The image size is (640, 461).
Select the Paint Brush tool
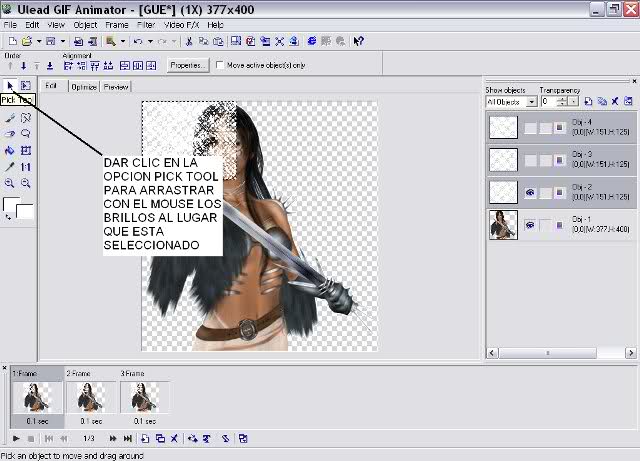10,118
